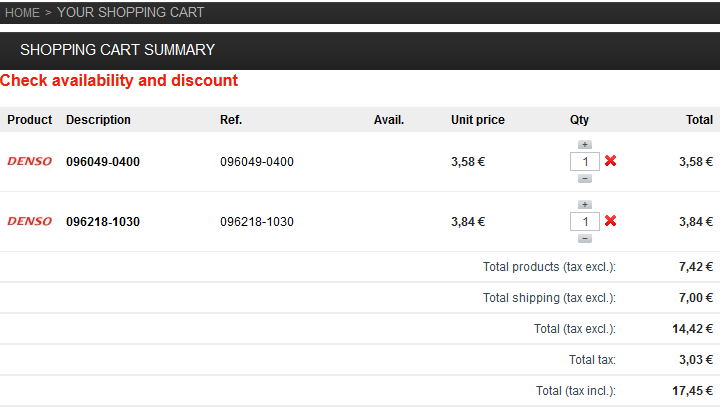728x408 pixels.
Task: Open the HOME breadcrumb link
Action: (22, 13)
